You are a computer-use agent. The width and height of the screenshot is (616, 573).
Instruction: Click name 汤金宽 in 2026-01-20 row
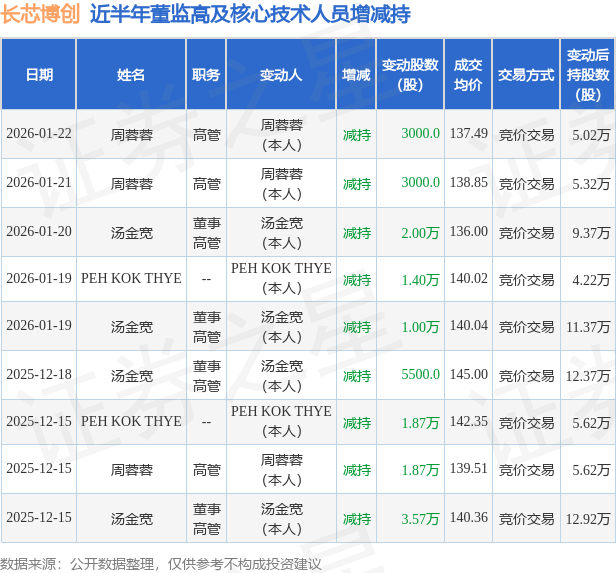coord(131,233)
